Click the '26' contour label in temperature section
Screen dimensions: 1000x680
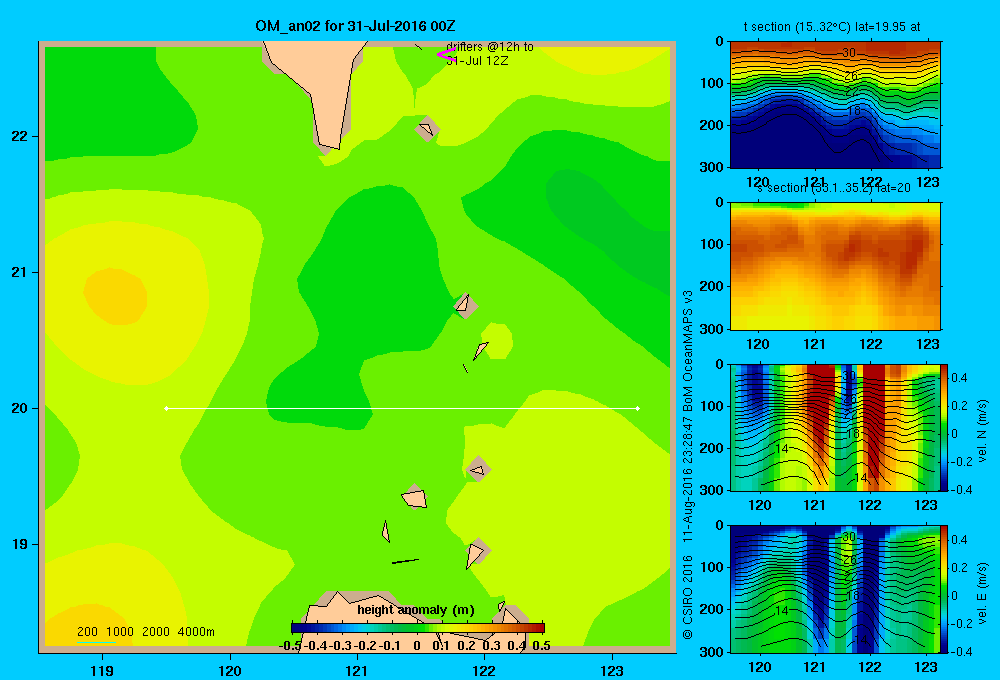pyautogui.click(x=851, y=77)
